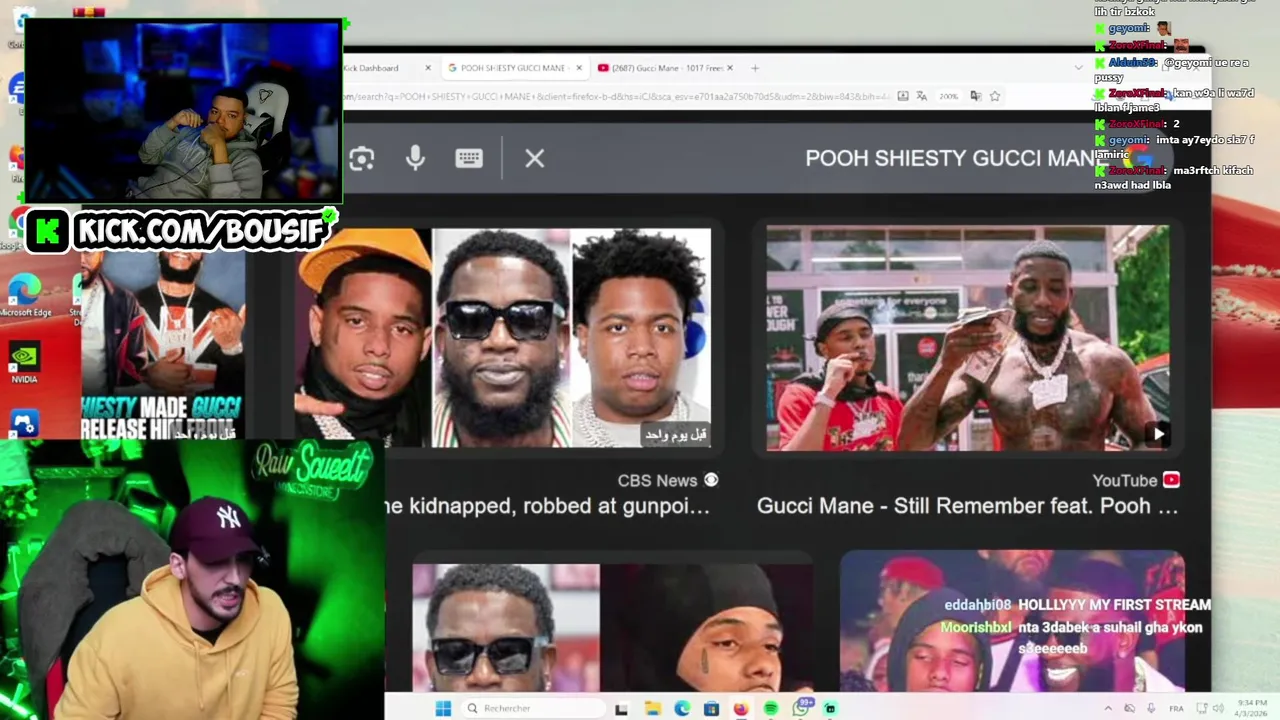Image resolution: width=1280 pixels, height=720 pixels.
Task: Click the top-left webcam overlay
Action: click(183, 110)
